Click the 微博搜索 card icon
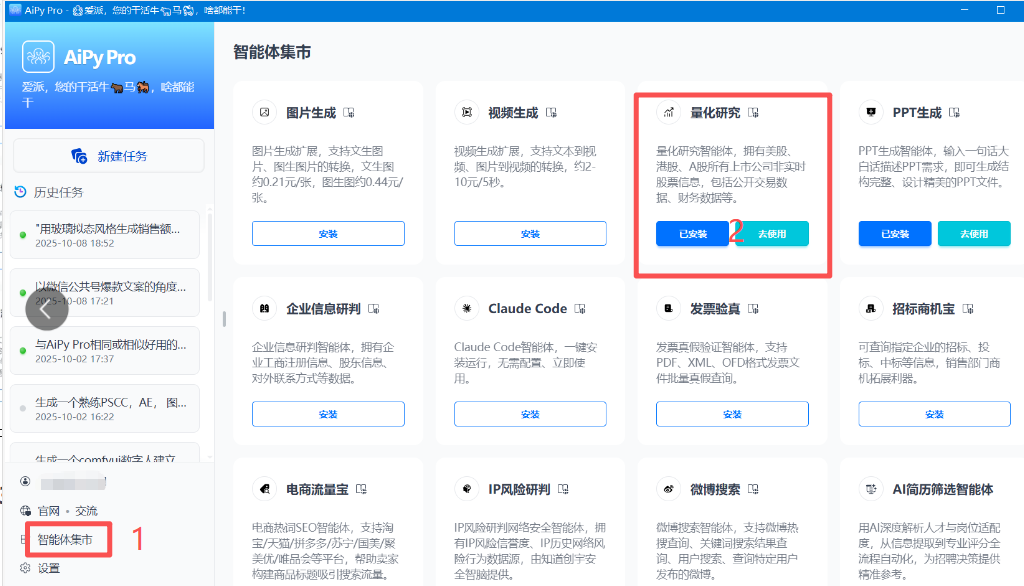The width and height of the screenshot is (1024, 586). pyautogui.click(x=669, y=489)
